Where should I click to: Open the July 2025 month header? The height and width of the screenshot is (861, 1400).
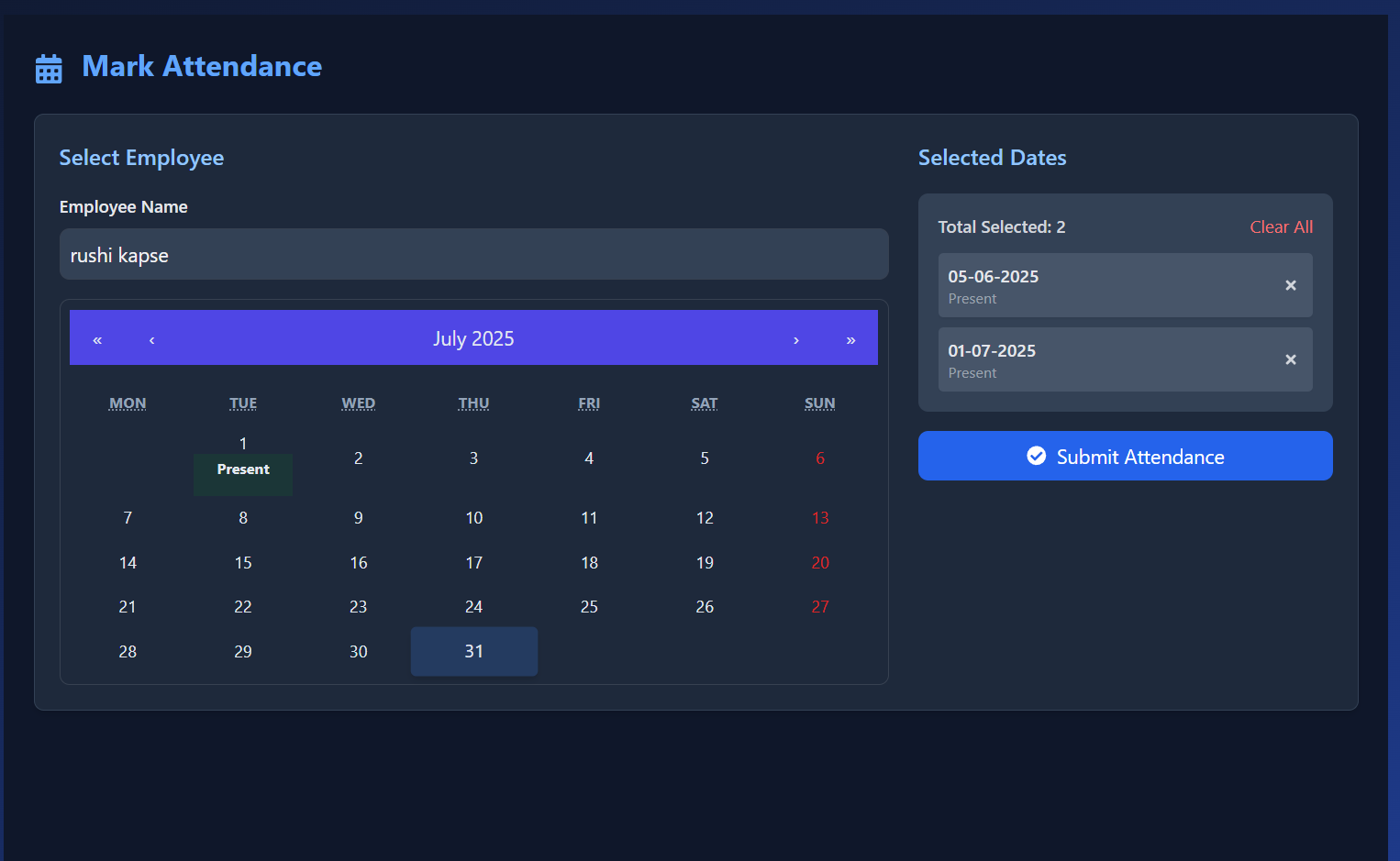(473, 338)
